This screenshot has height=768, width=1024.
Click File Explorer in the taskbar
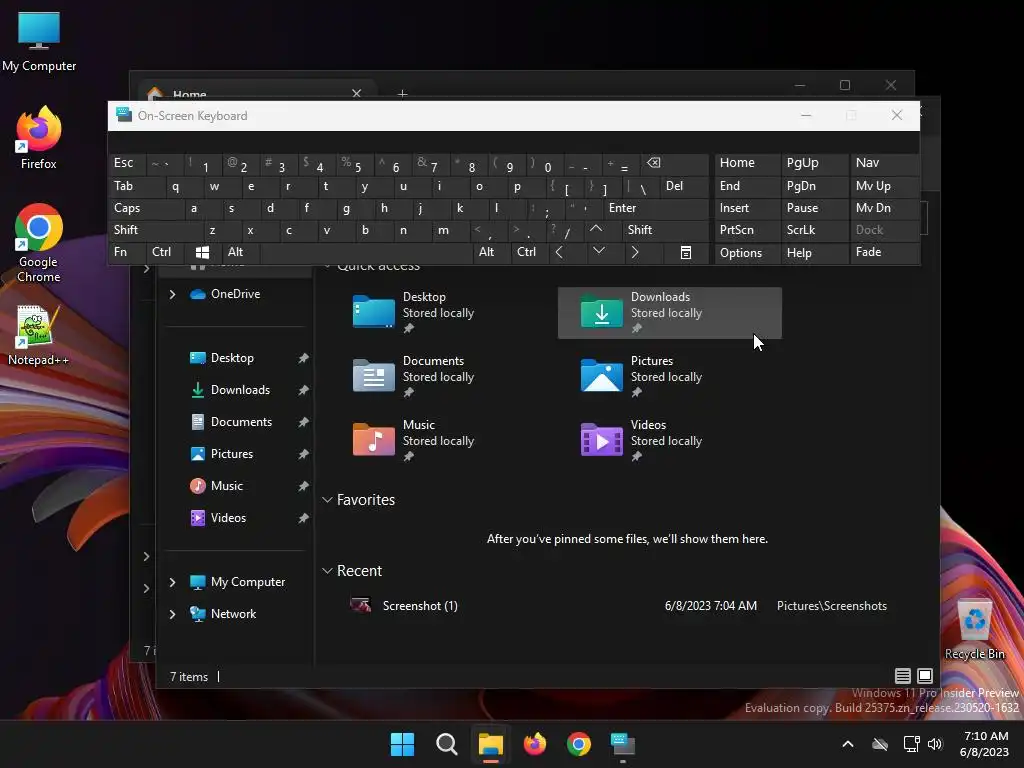(x=490, y=744)
